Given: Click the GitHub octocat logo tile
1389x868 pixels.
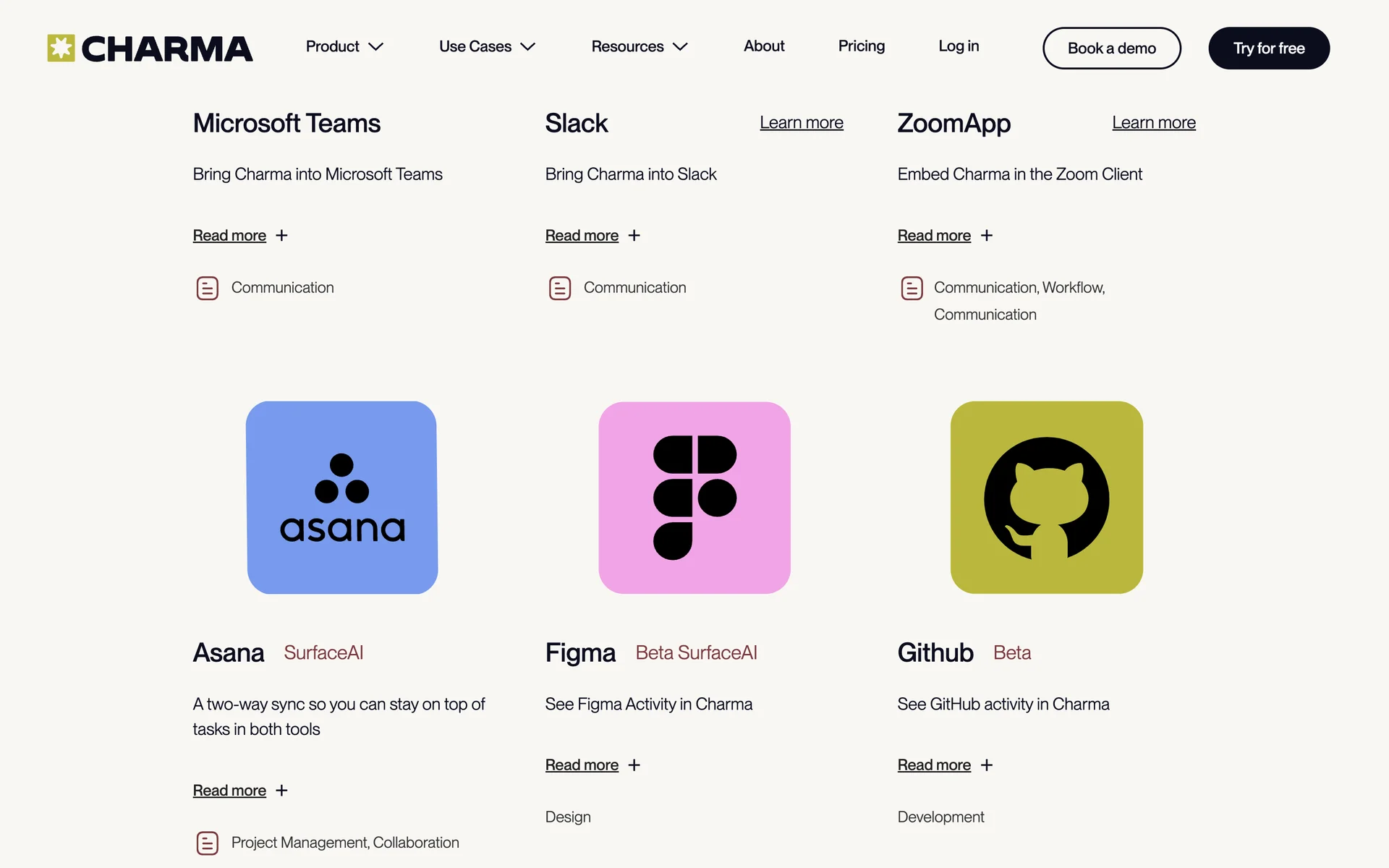Looking at the screenshot, I should (x=1046, y=498).
